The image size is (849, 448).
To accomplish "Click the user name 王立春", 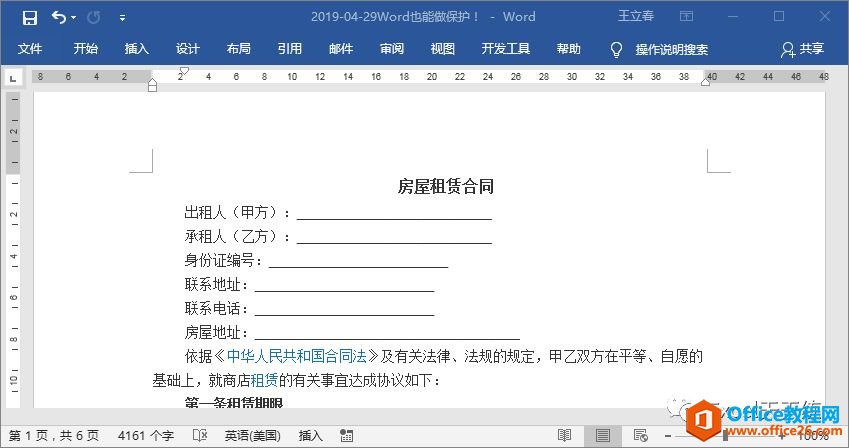I will (x=636, y=16).
